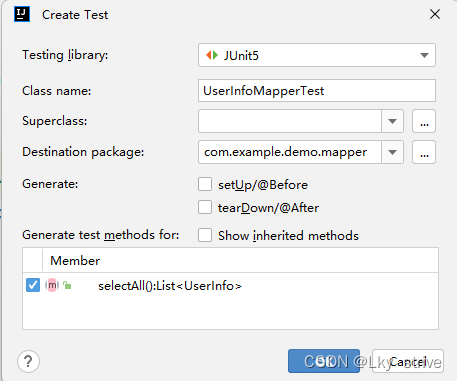The image size is (457, 381).
Task: Click the Class name input field
Action: coord(317,91)
